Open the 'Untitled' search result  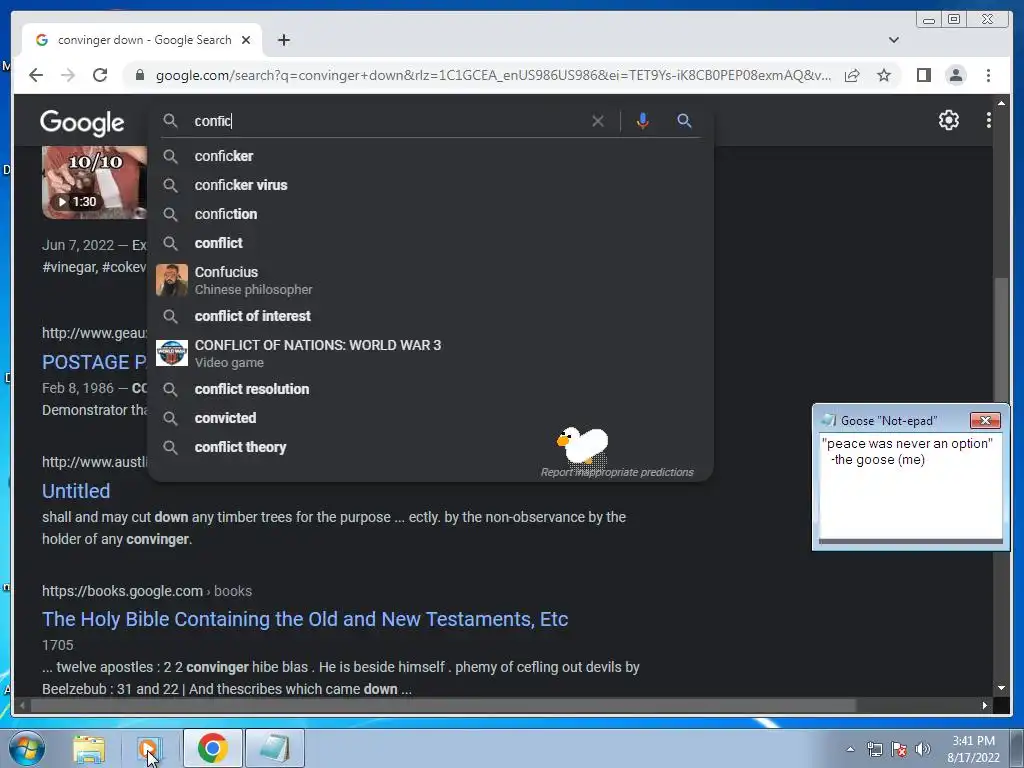[x=76, y=491]
